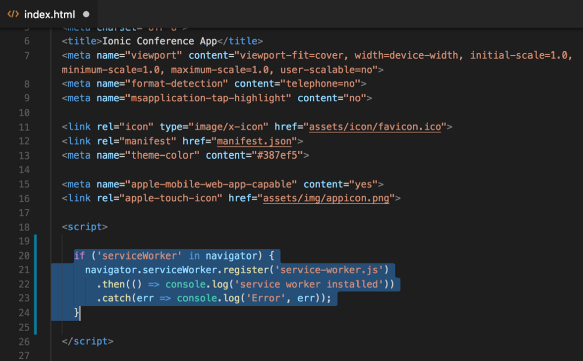This screenshot has width=583, height=361.
Task: Click the "telephone=no" content value
Action: [321, 84]
